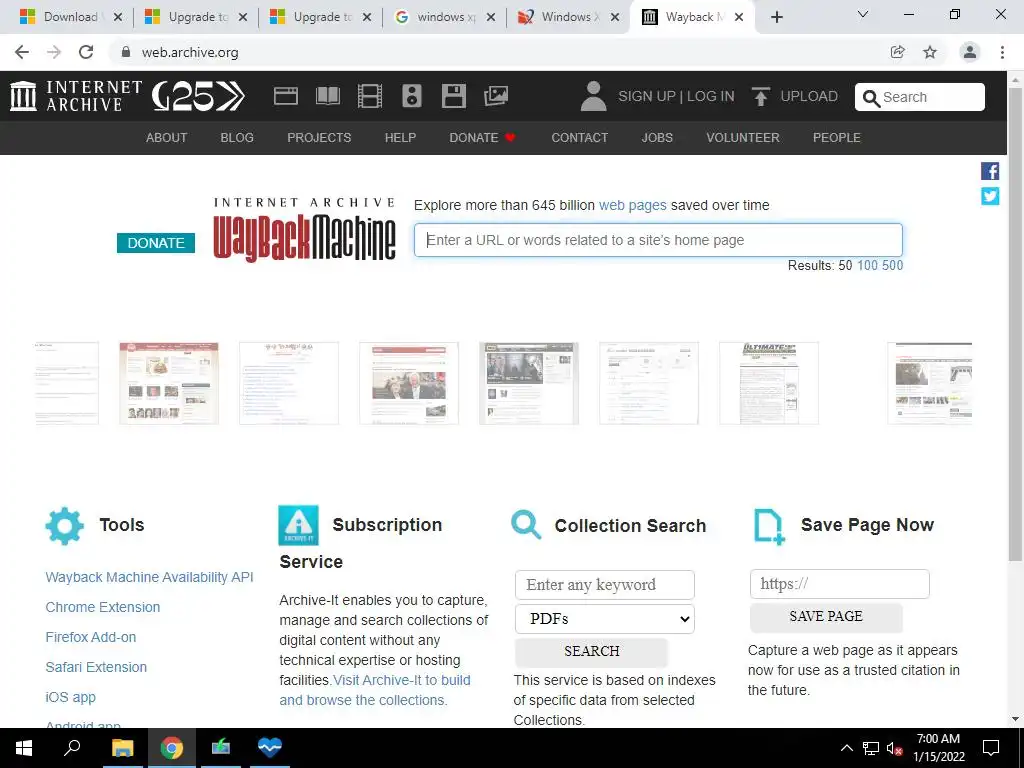Viewport: 1024px width, 768px height.
Task: Click the page vertical scrollbar
Action: point(1015,323)
